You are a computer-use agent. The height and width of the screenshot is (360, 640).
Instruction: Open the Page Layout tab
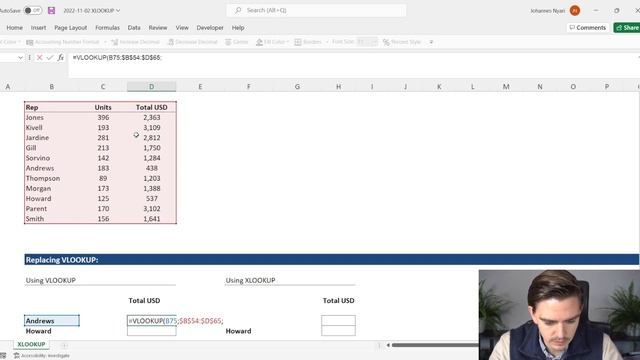tap(71, 28)
